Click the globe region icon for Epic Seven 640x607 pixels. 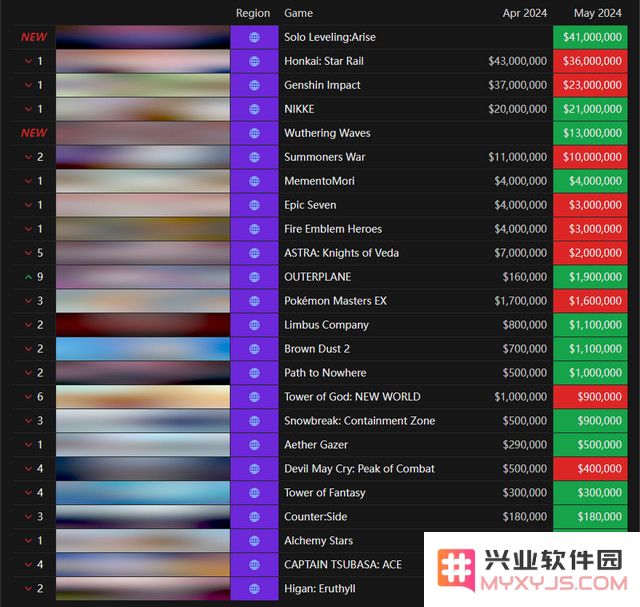point(254,205)
